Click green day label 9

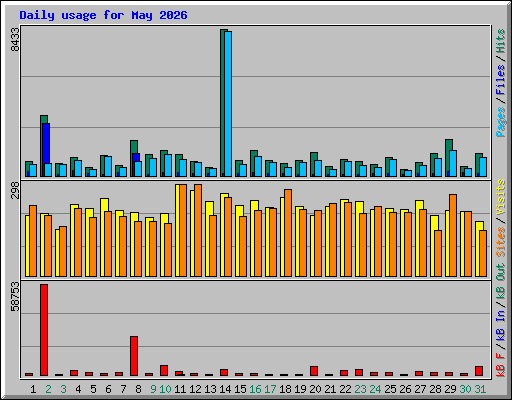coord(153,389)
